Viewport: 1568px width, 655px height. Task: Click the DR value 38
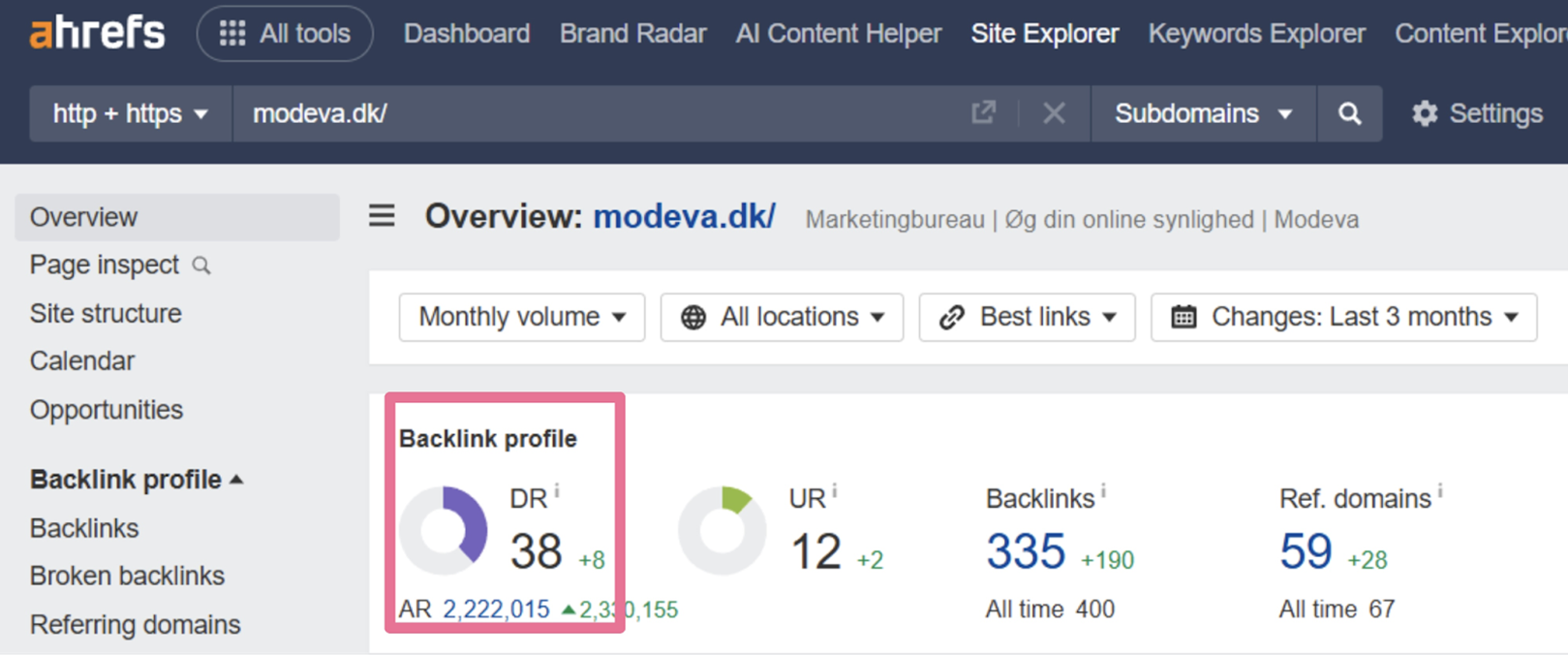pyautogui.click(x=537, y=552)
